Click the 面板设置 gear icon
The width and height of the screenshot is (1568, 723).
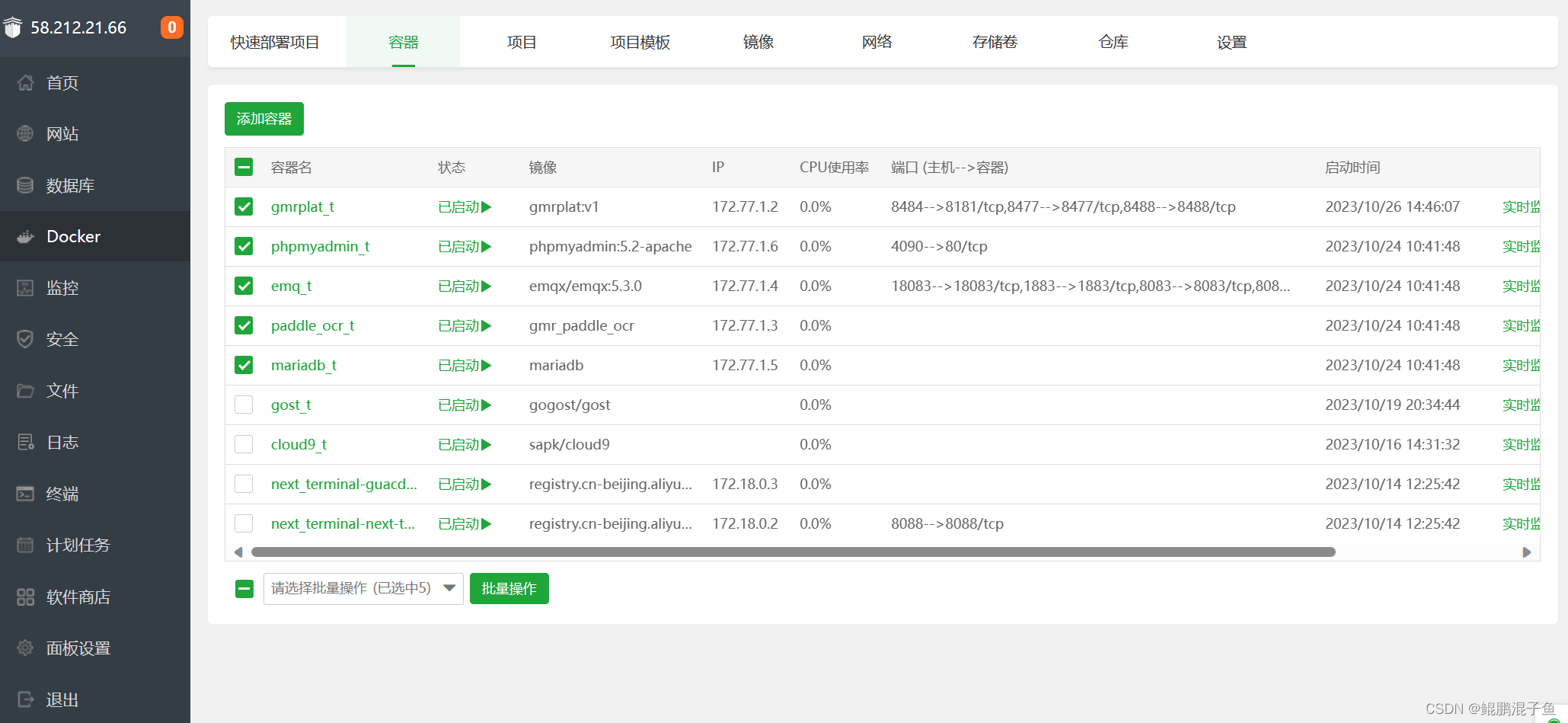pos(26,648)
